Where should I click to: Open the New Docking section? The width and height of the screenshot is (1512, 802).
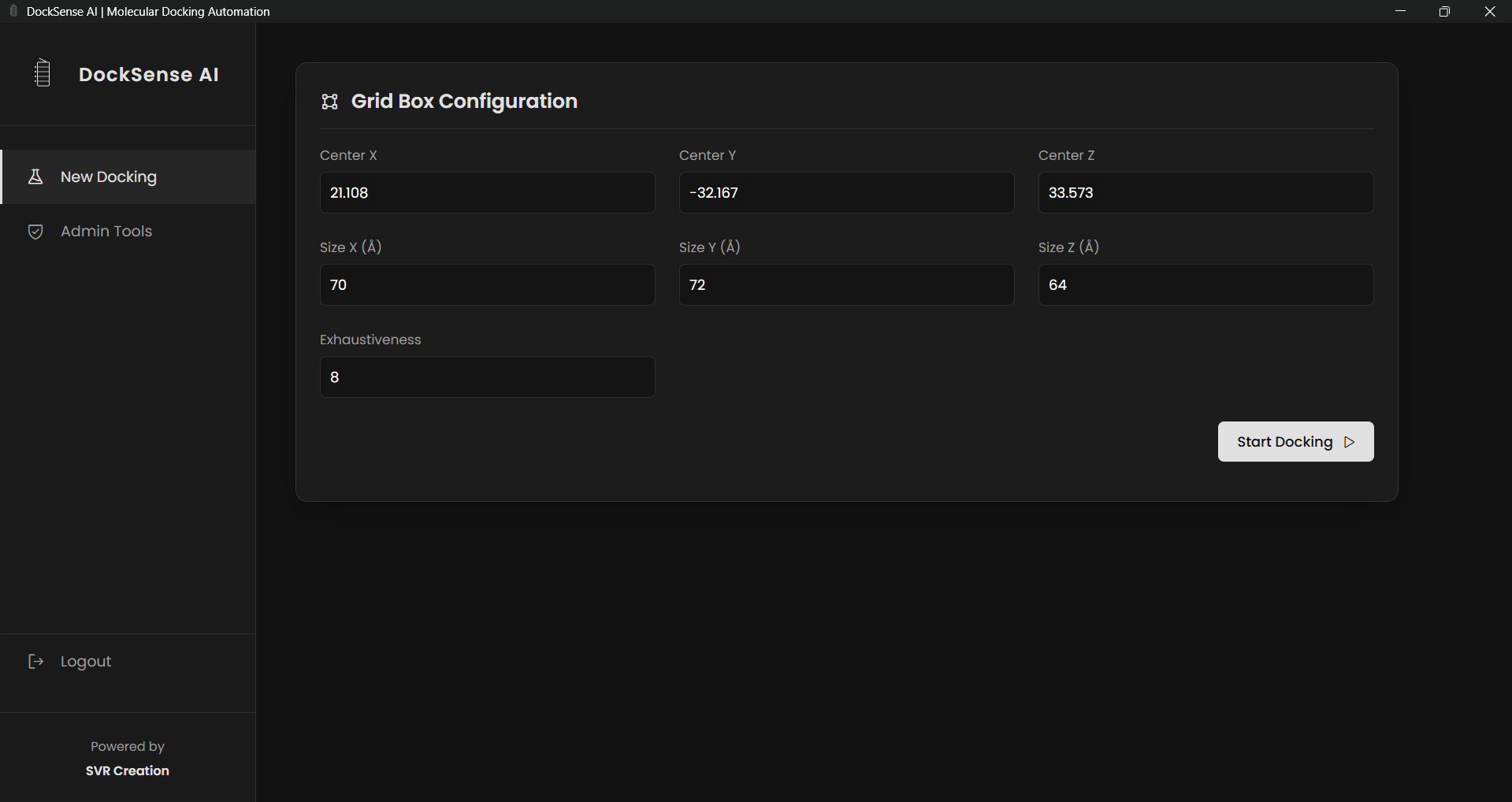pyautogui.click(x=128, y=176)
